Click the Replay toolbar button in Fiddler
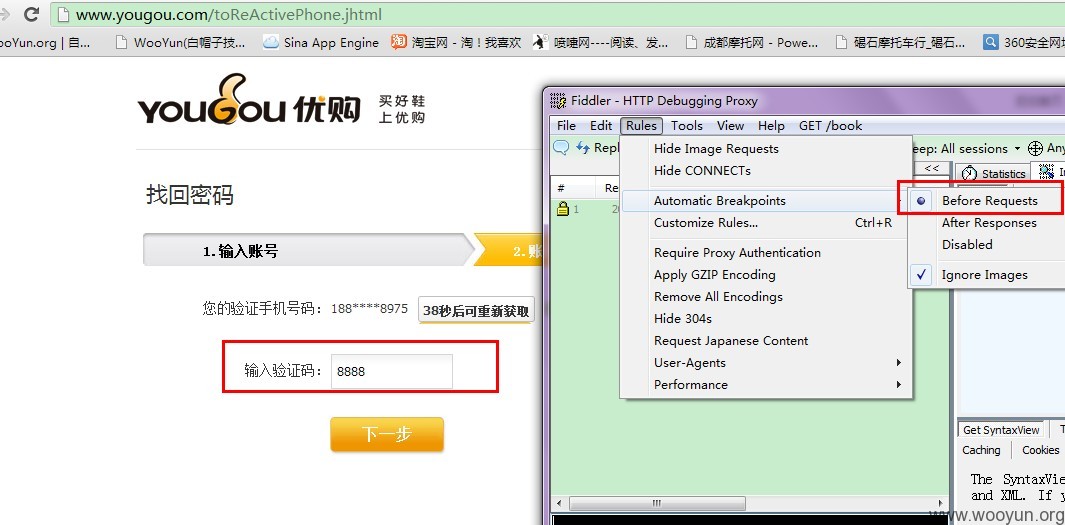The image size is (1065, 525). pyautogui.click(x=598, y=147)
